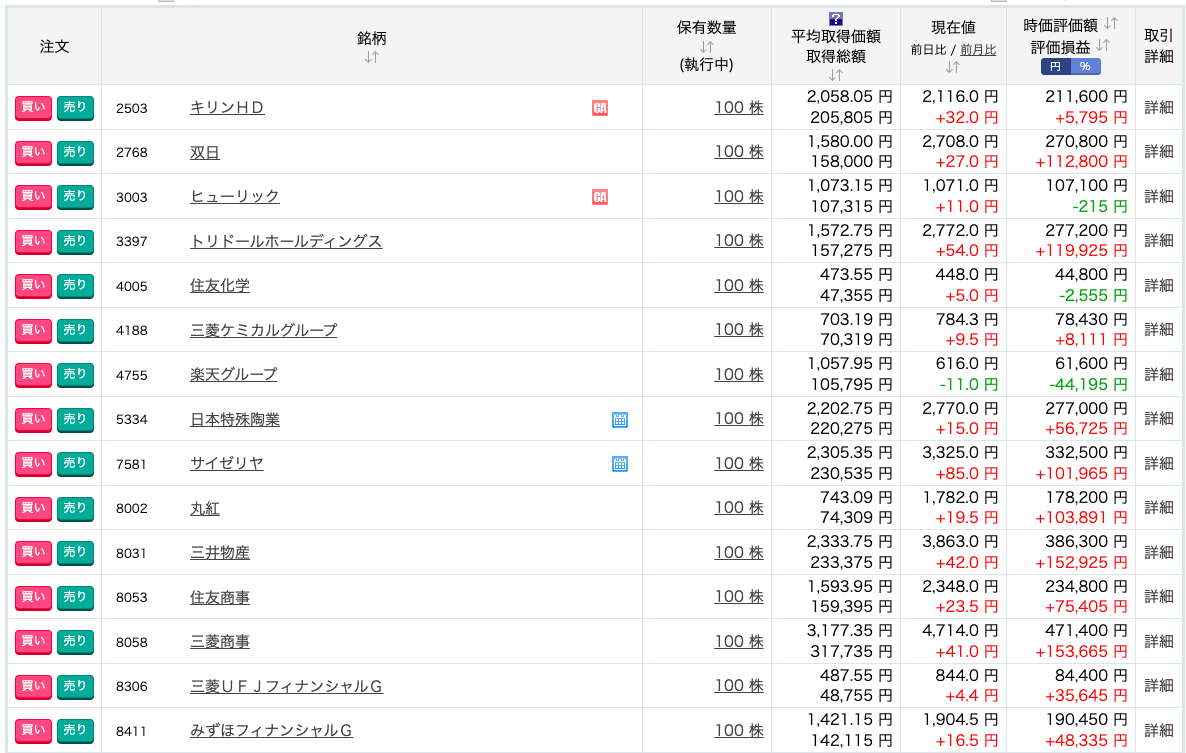Open 三菱UFJフィナンシャルG stock link

[286, 686]
